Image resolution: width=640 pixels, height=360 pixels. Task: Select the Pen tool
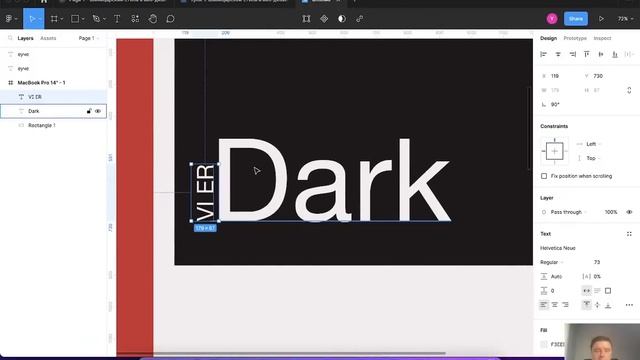pos(96,19)
